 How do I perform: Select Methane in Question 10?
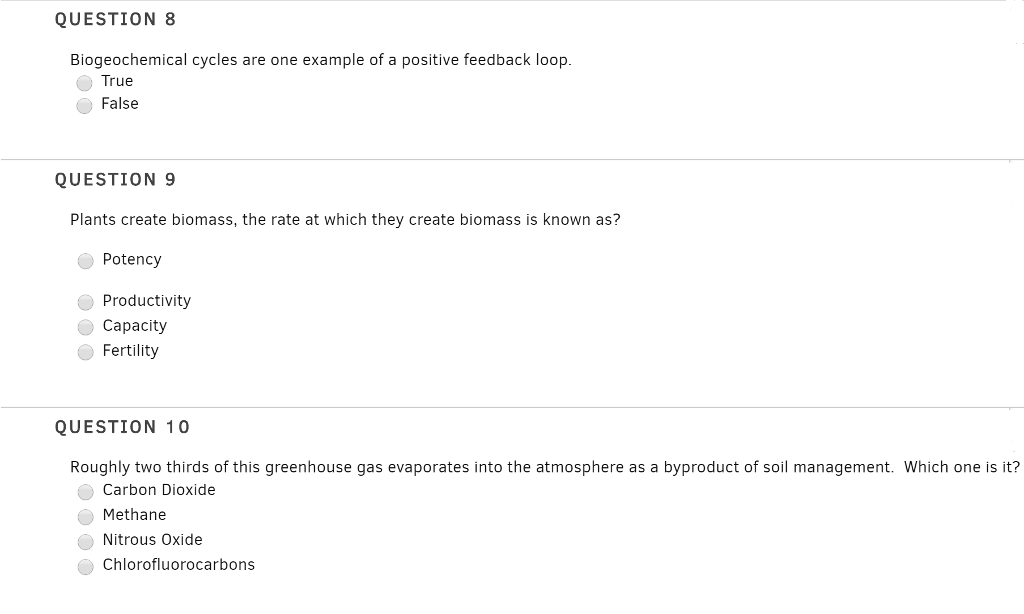[x=86, y=516]
